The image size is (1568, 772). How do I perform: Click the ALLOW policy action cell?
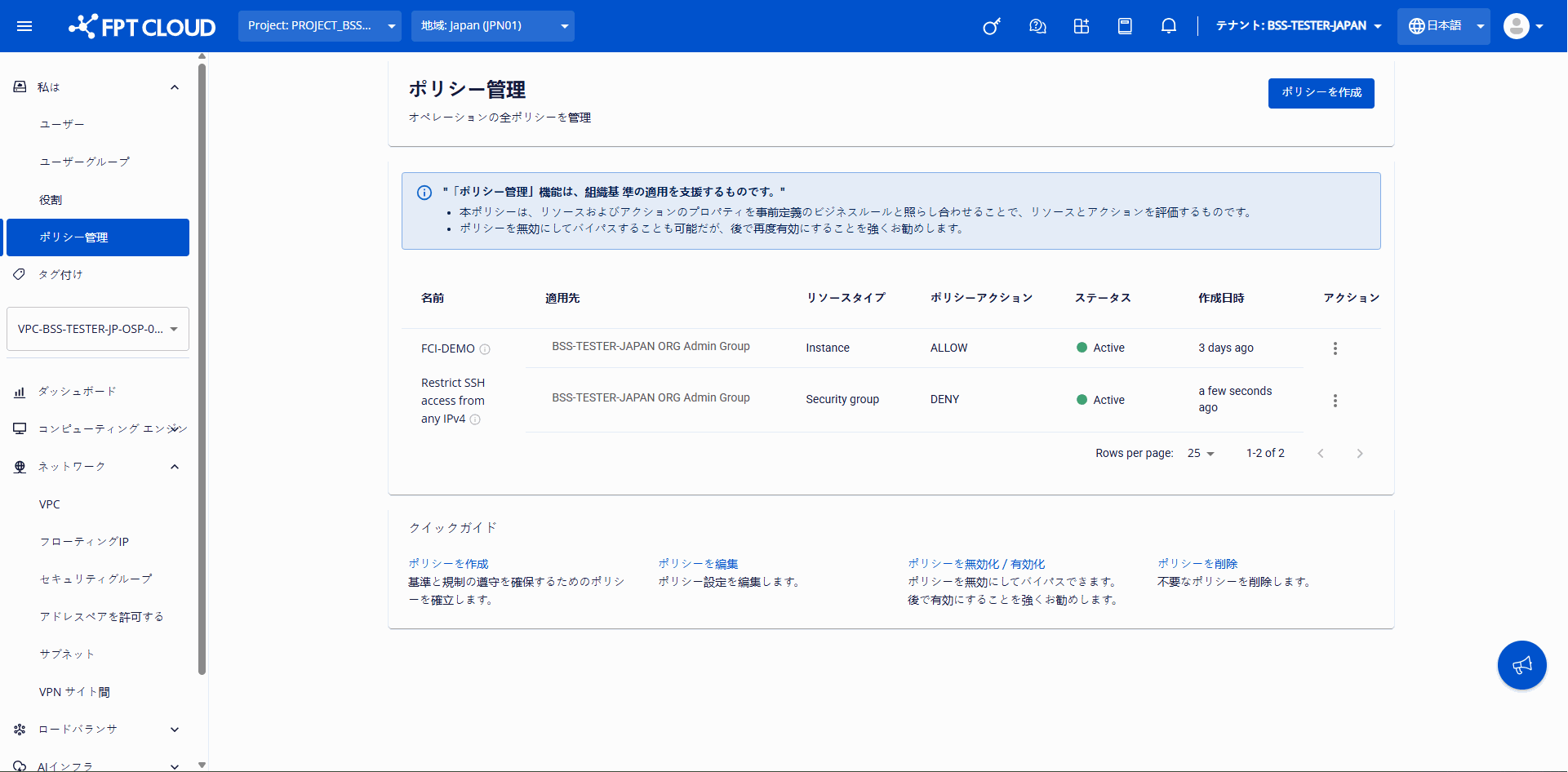(x=948, y=348)
